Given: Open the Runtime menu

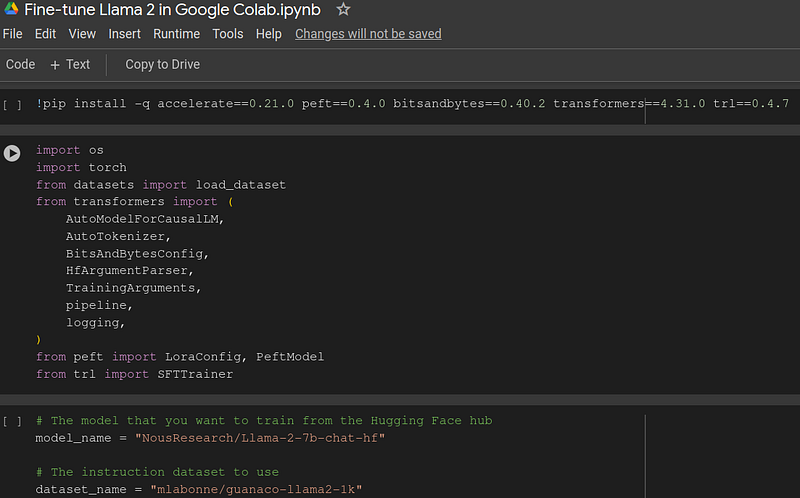Looking at the screenshot, I should click(177, 34).
